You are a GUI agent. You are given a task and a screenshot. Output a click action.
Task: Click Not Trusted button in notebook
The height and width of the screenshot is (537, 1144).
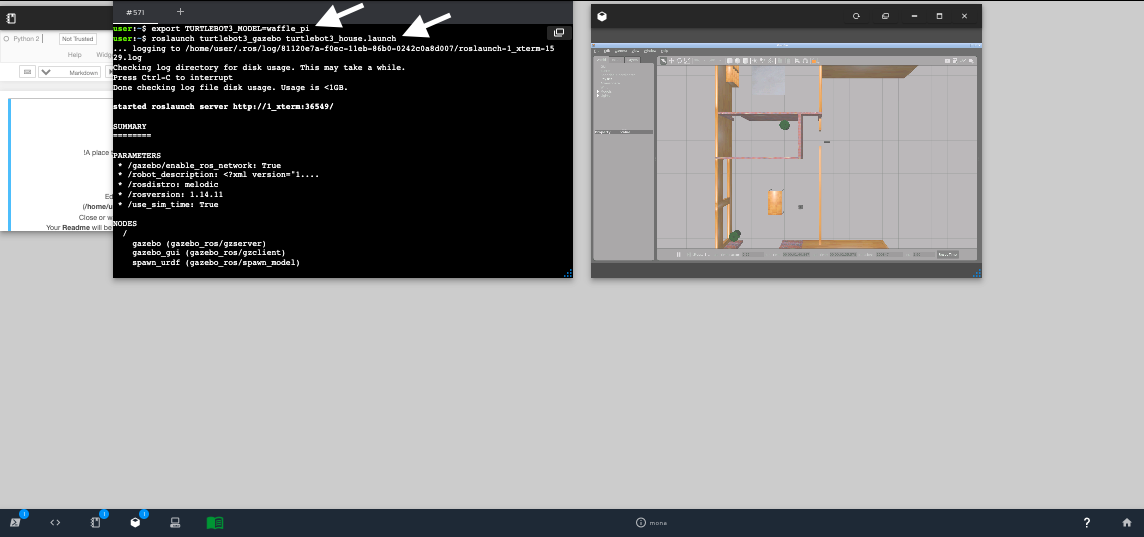[77, 39]
